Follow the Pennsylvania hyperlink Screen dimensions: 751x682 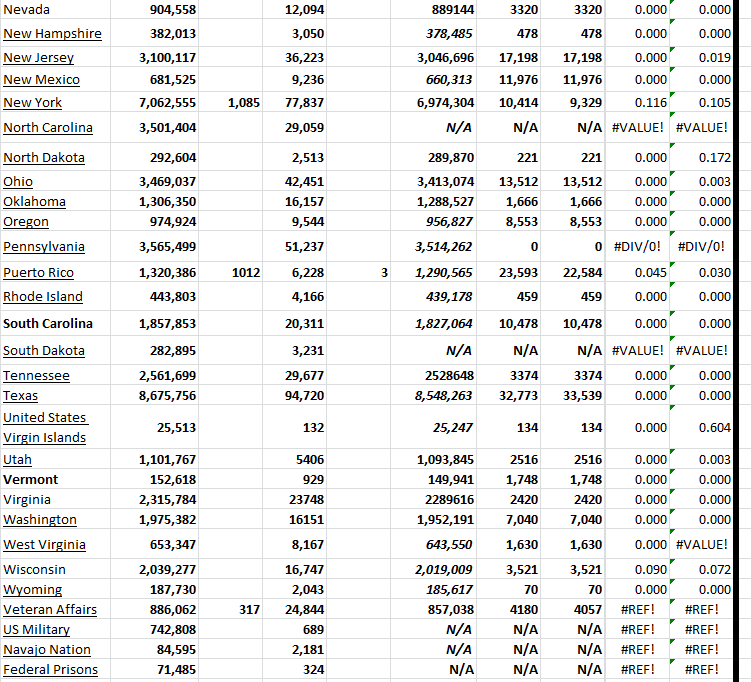44,246
